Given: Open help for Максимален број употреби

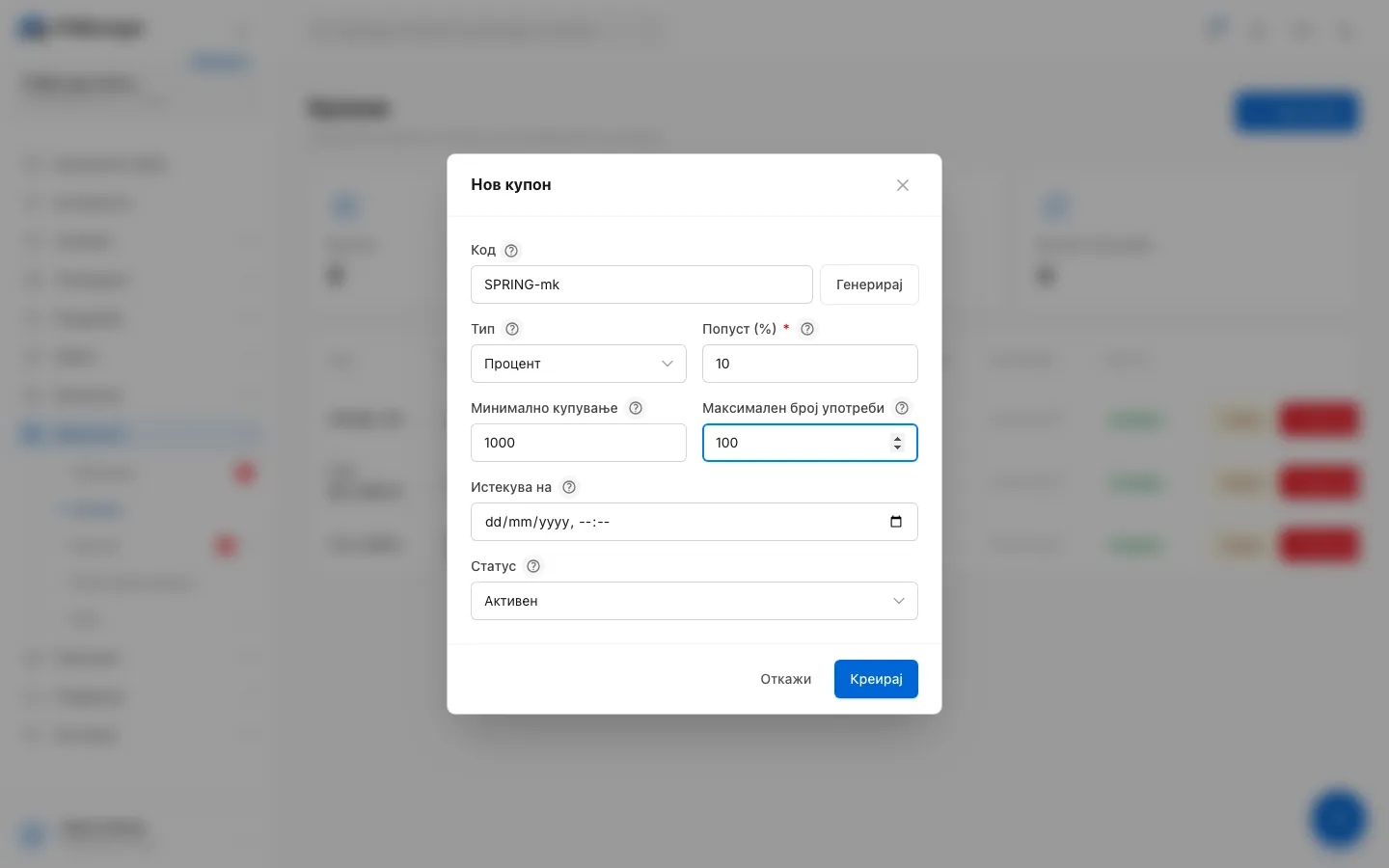Looking at the screenshot, I should point(902,408).
